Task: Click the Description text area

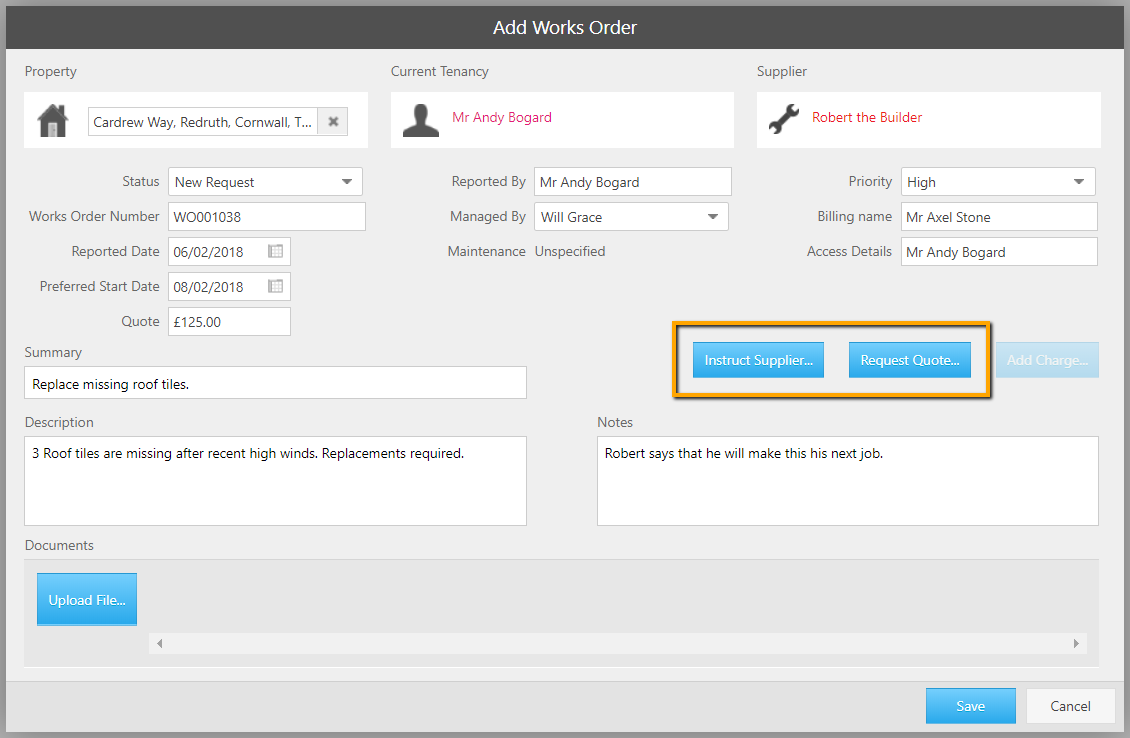Action: coord(275,481)
